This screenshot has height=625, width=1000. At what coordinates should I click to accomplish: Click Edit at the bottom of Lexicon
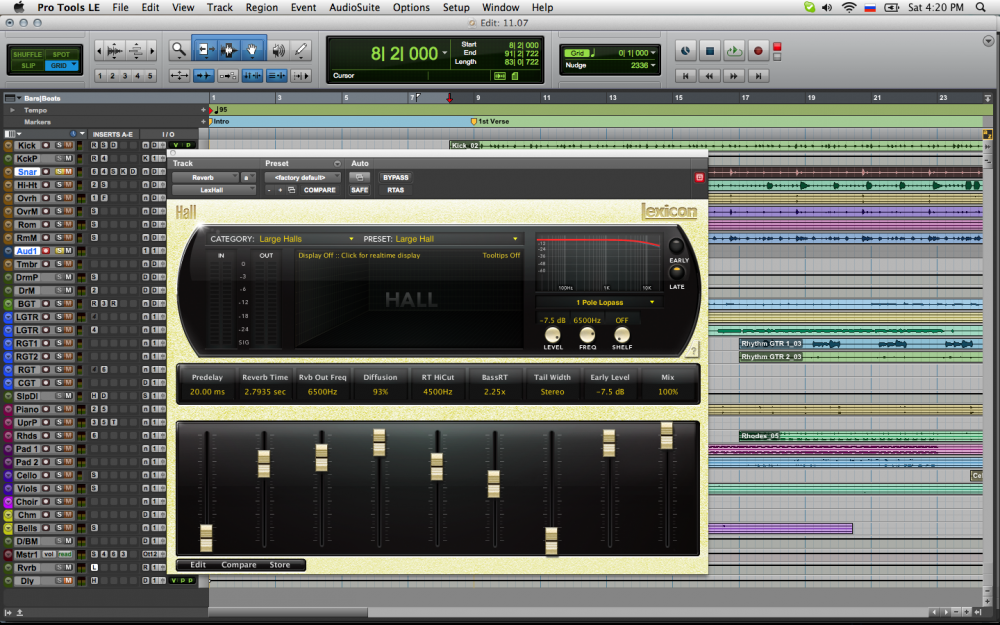(x=198, y=565)
